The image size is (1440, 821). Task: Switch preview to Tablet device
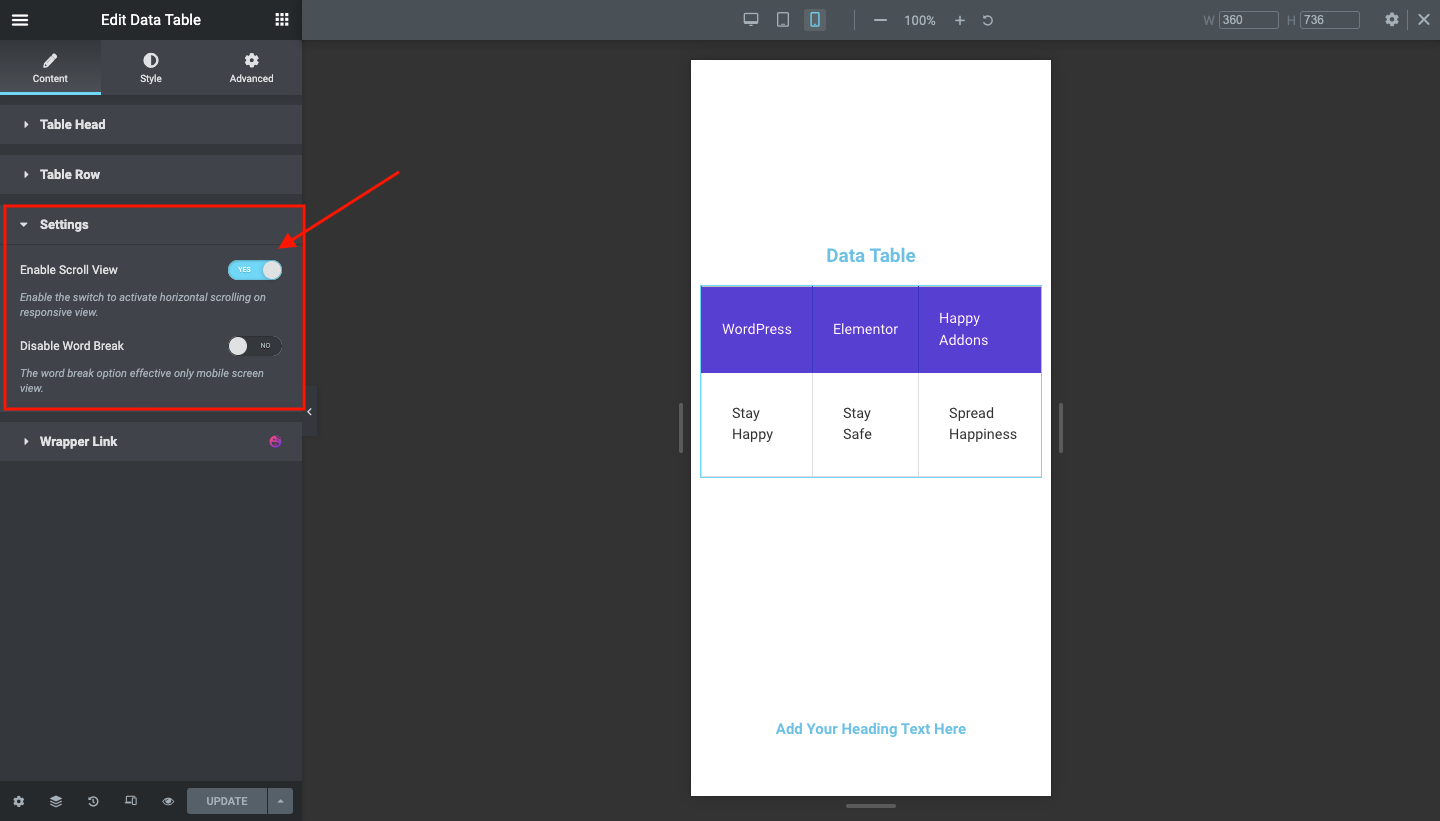tap(783, 19)
